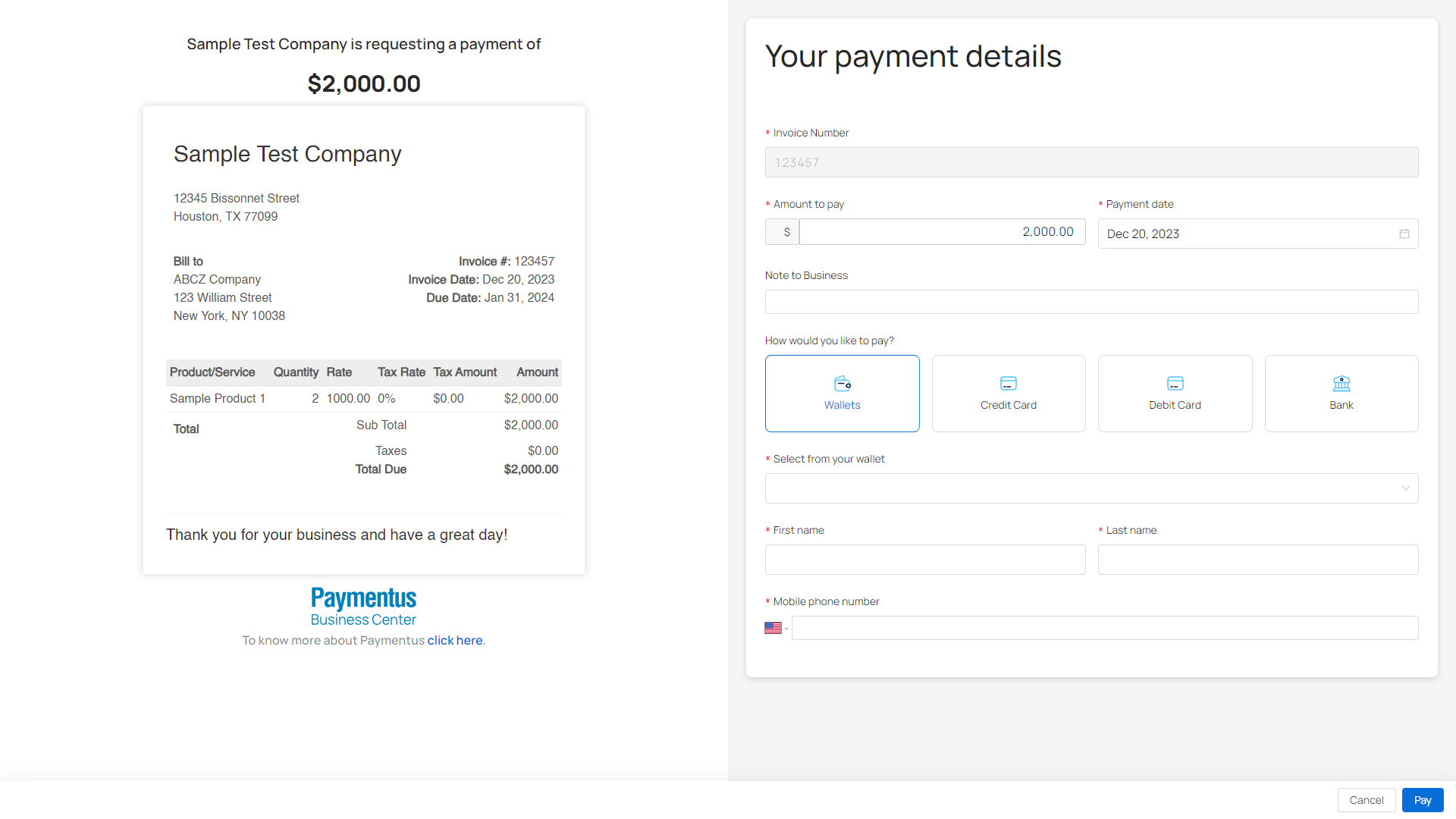Open the phone country code selector arrow

pyautogui.click(x=786, y=629)
